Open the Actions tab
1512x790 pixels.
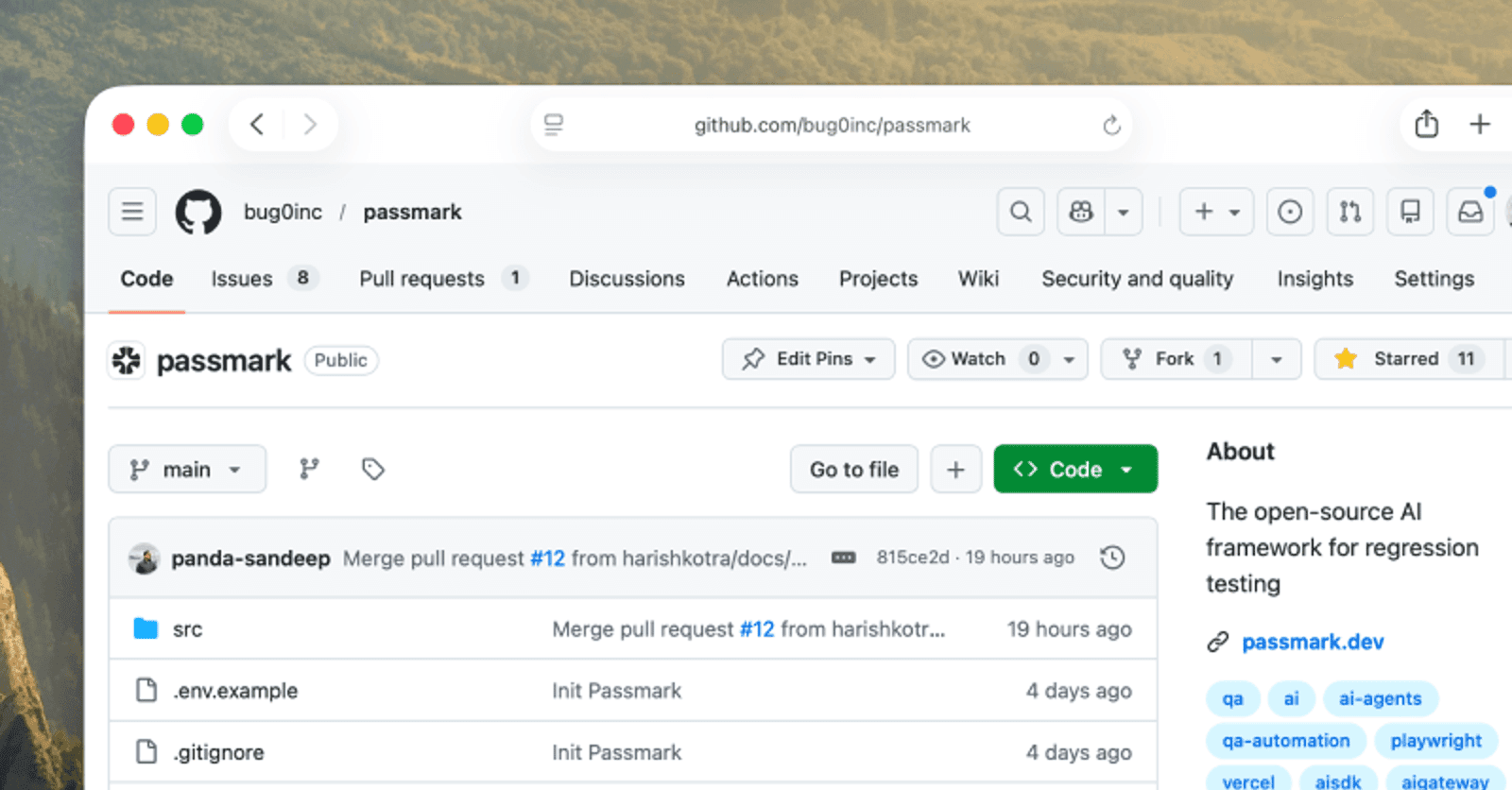coord(762,279)
